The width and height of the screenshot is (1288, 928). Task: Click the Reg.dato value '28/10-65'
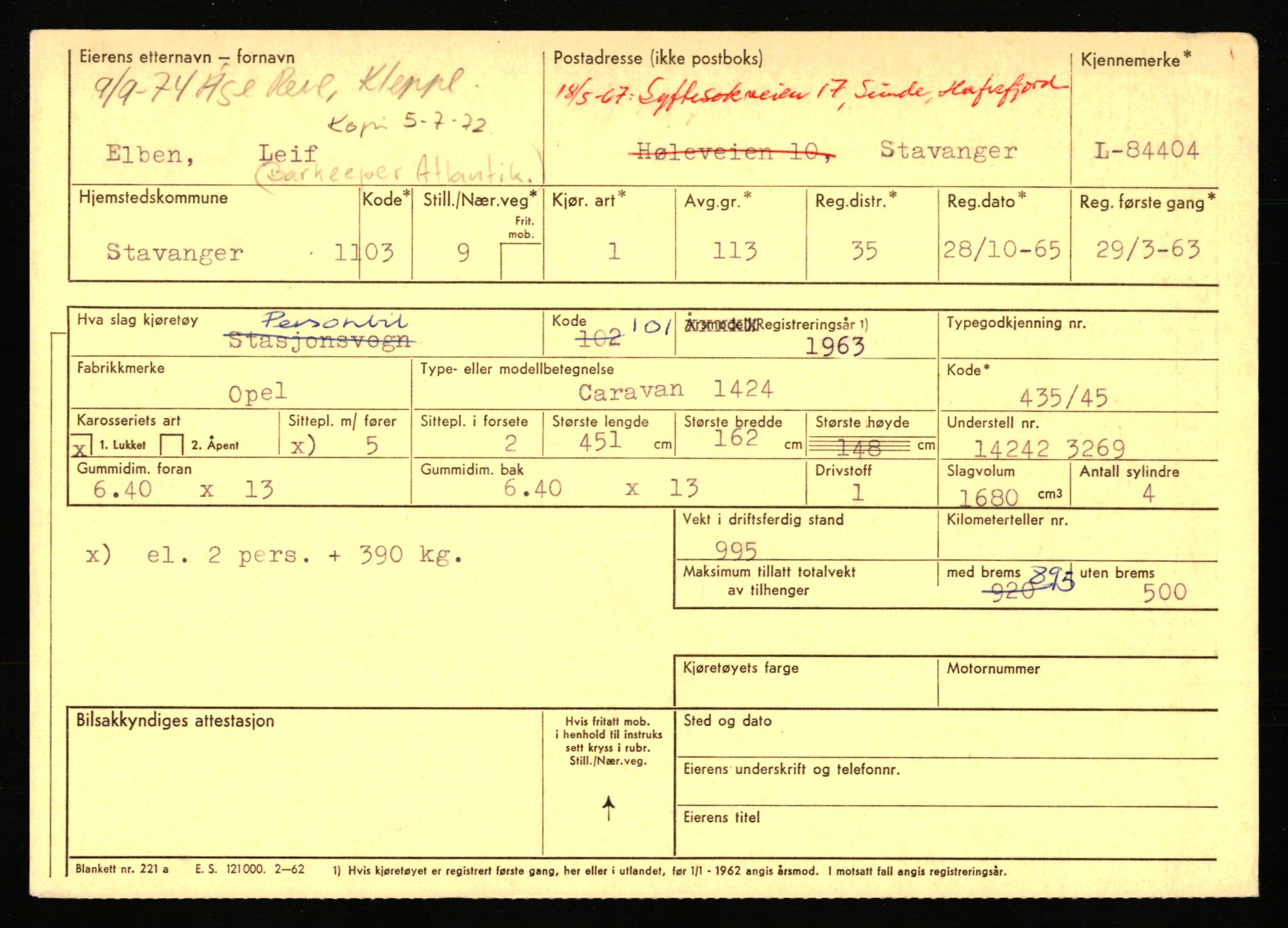[1002, 250]
